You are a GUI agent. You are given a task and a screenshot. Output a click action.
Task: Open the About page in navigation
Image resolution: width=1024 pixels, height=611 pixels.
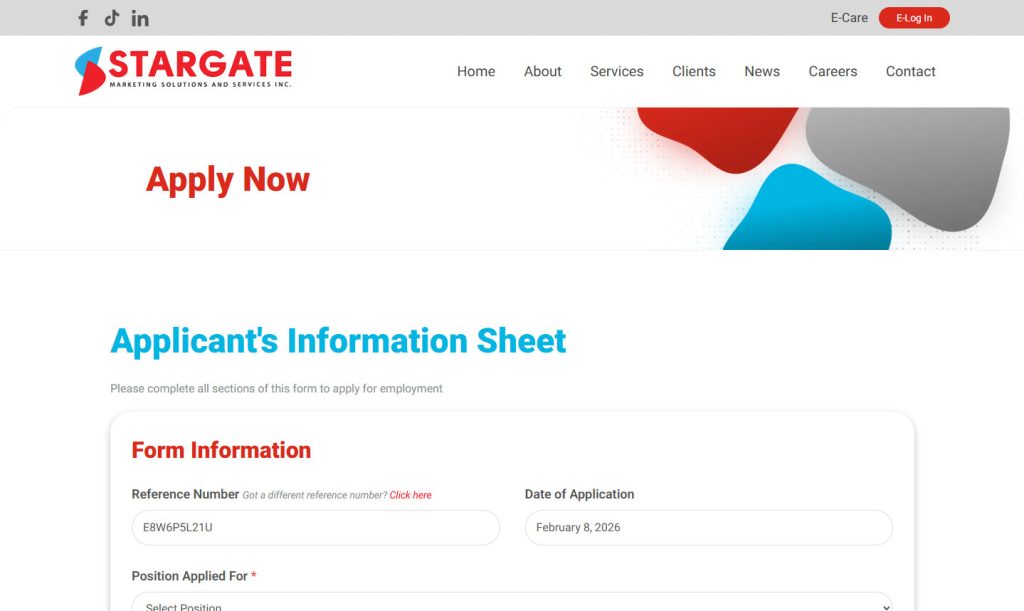tap(543, 71)
